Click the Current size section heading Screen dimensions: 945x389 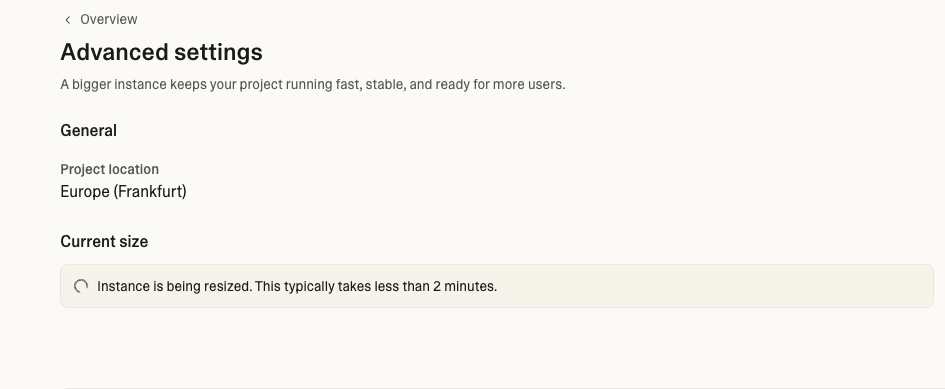click(x=104, y=241)
